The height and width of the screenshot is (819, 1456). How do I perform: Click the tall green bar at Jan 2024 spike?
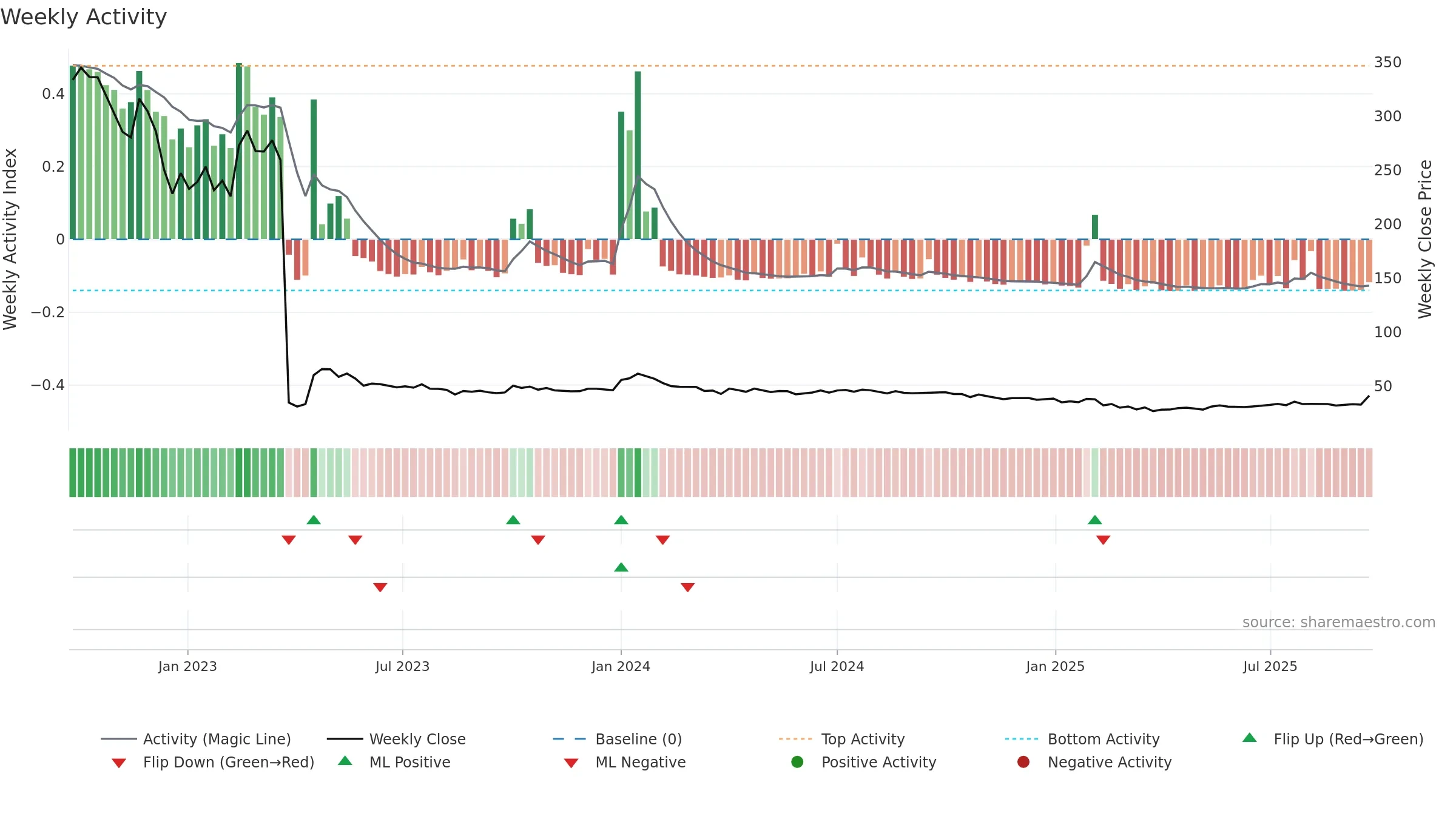[638, 155]
